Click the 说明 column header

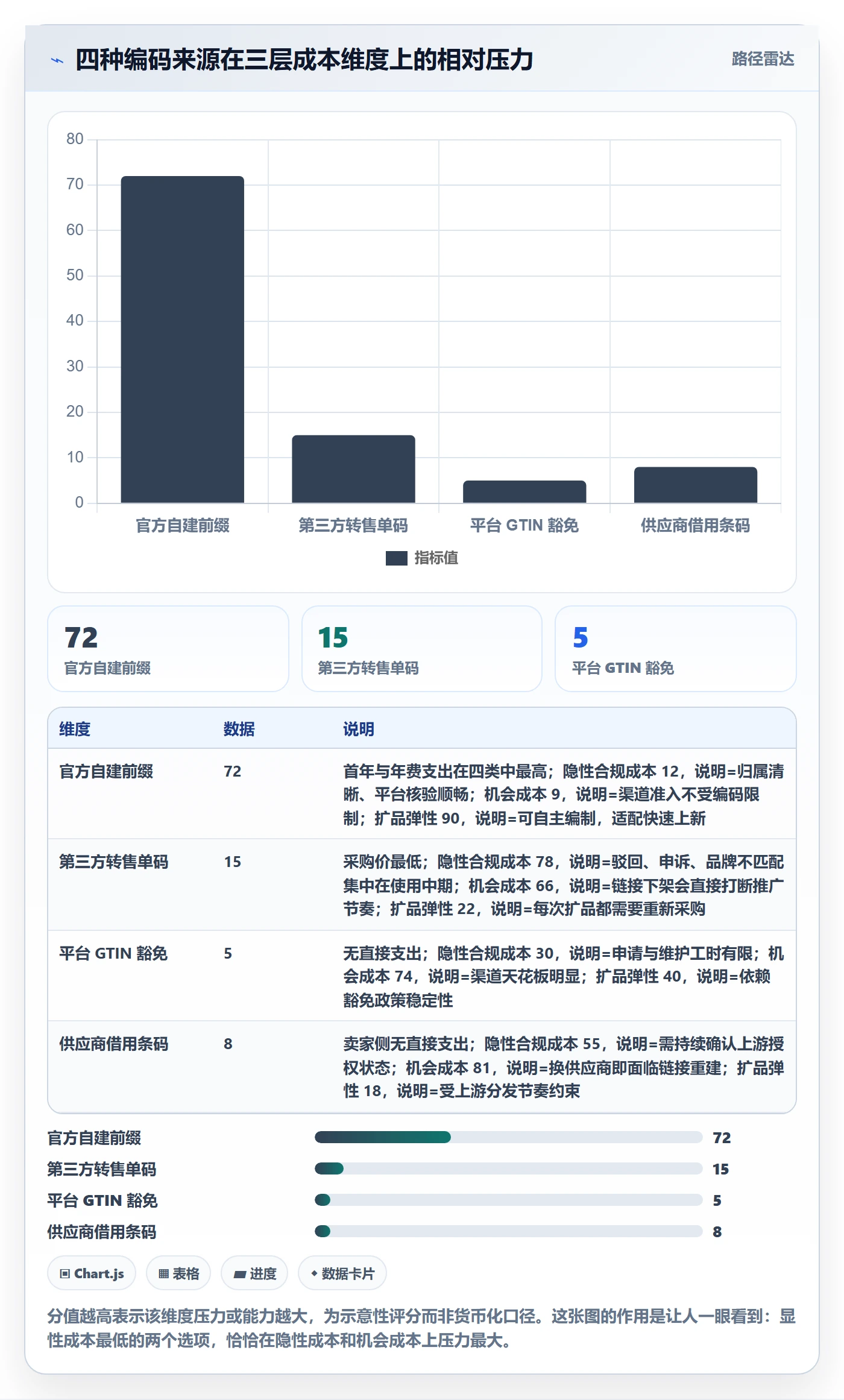(359, 730)
